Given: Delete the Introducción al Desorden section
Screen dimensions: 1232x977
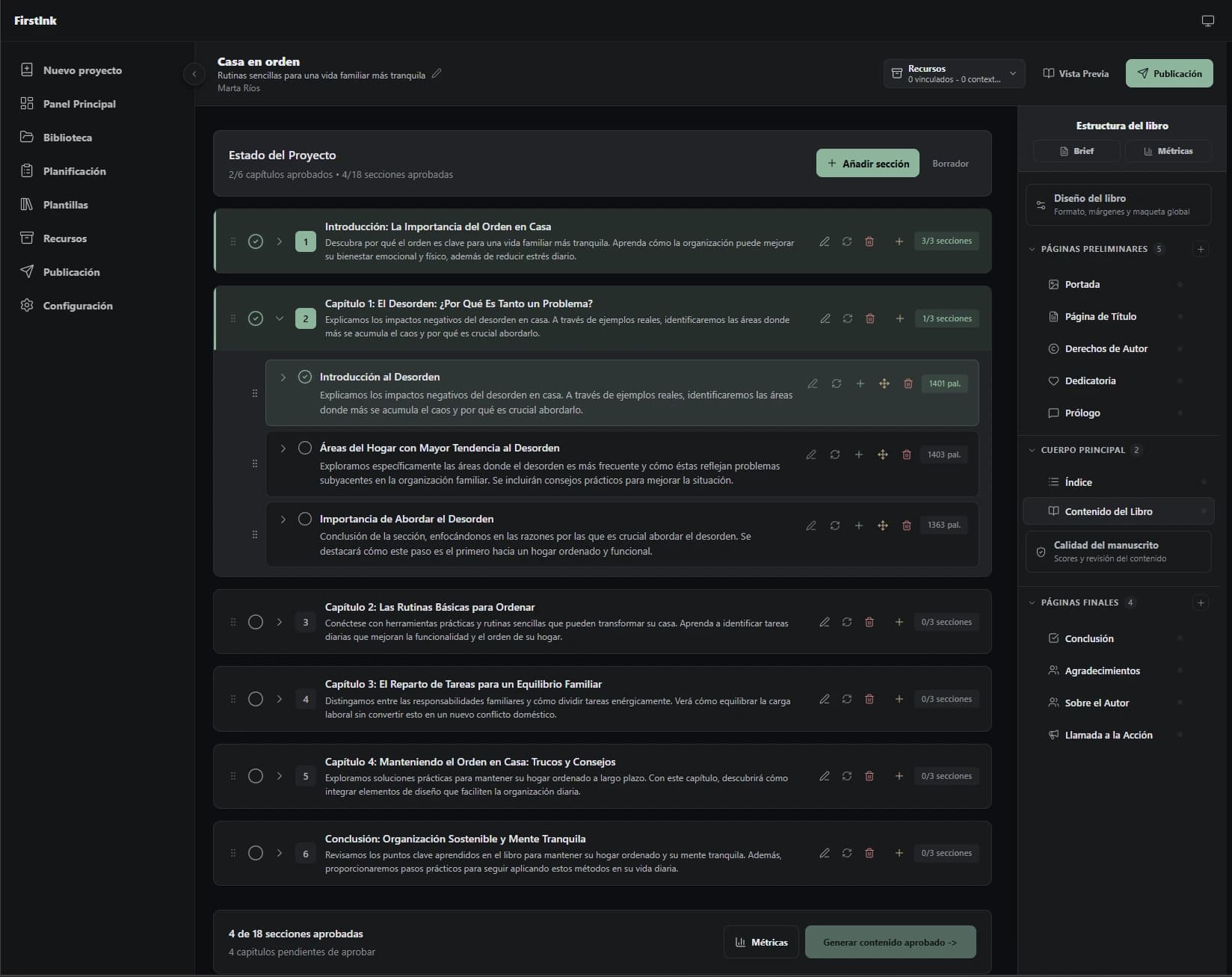Looking at the screenshot, I should point(908,383).
